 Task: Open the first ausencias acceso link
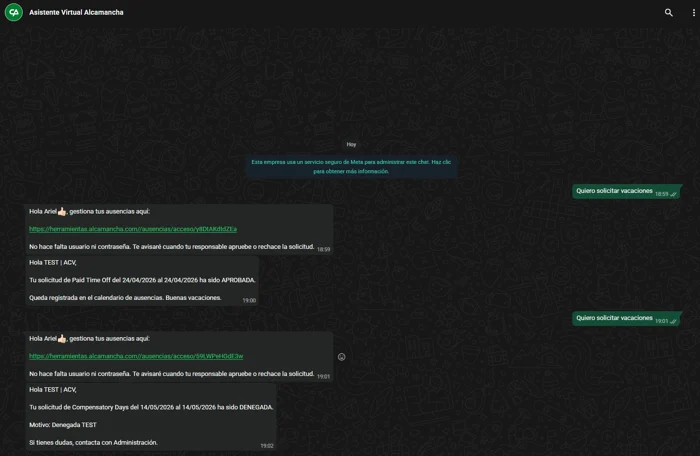[133, 229]
